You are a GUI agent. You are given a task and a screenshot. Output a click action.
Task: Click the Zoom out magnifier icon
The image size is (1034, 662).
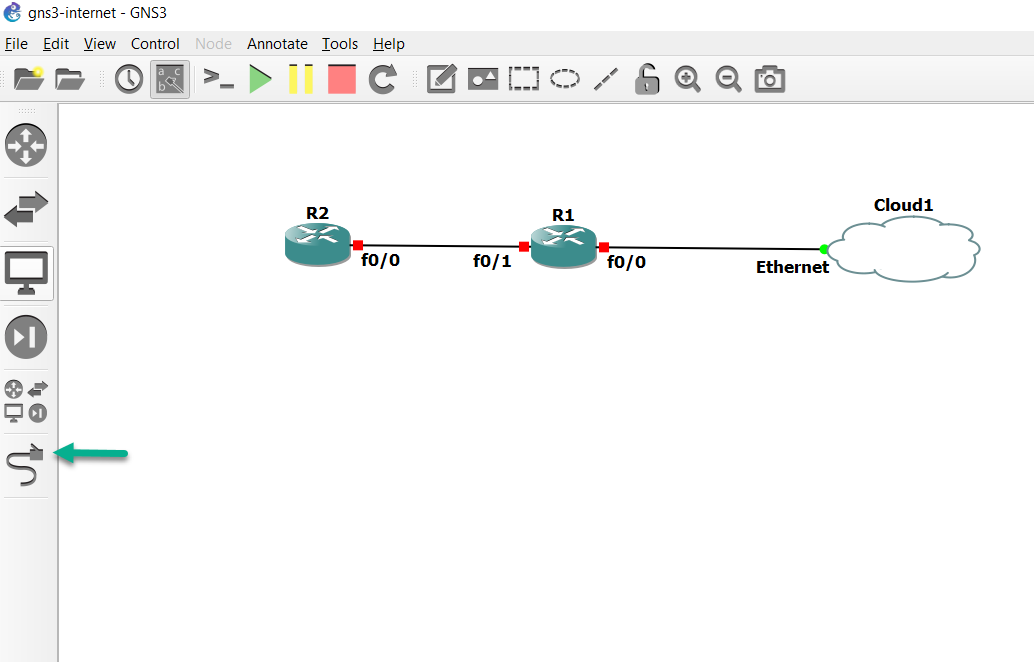728,79
